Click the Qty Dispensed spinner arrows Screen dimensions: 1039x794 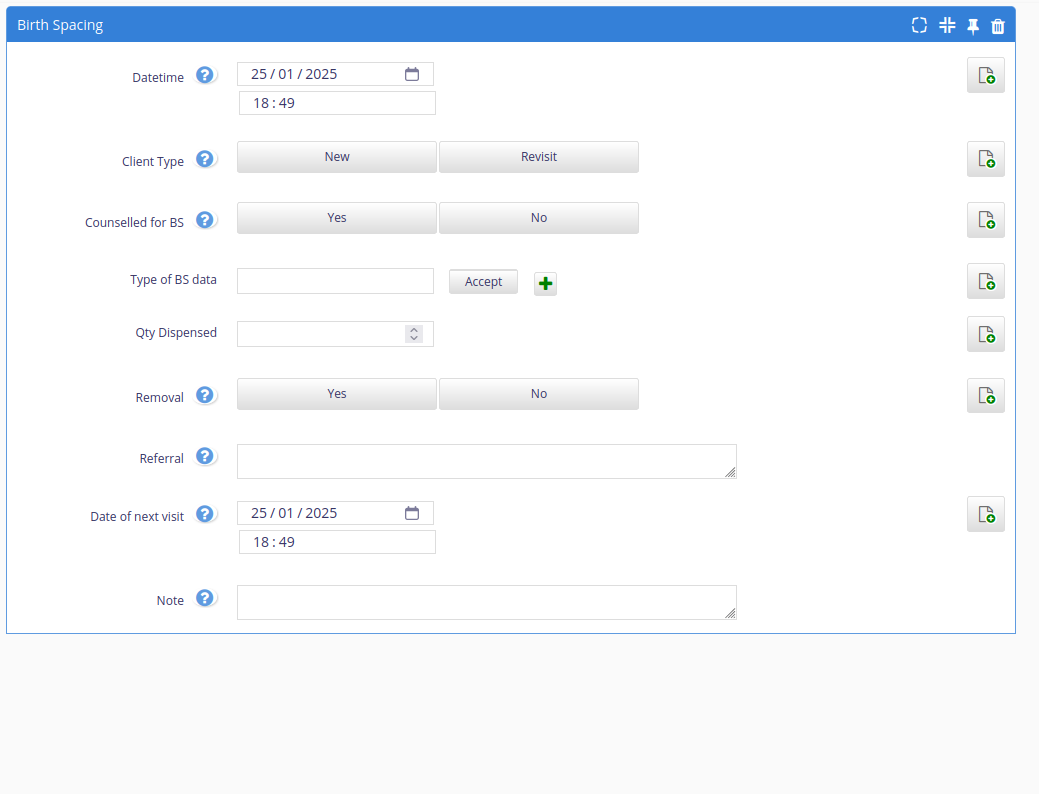point(413,334)
